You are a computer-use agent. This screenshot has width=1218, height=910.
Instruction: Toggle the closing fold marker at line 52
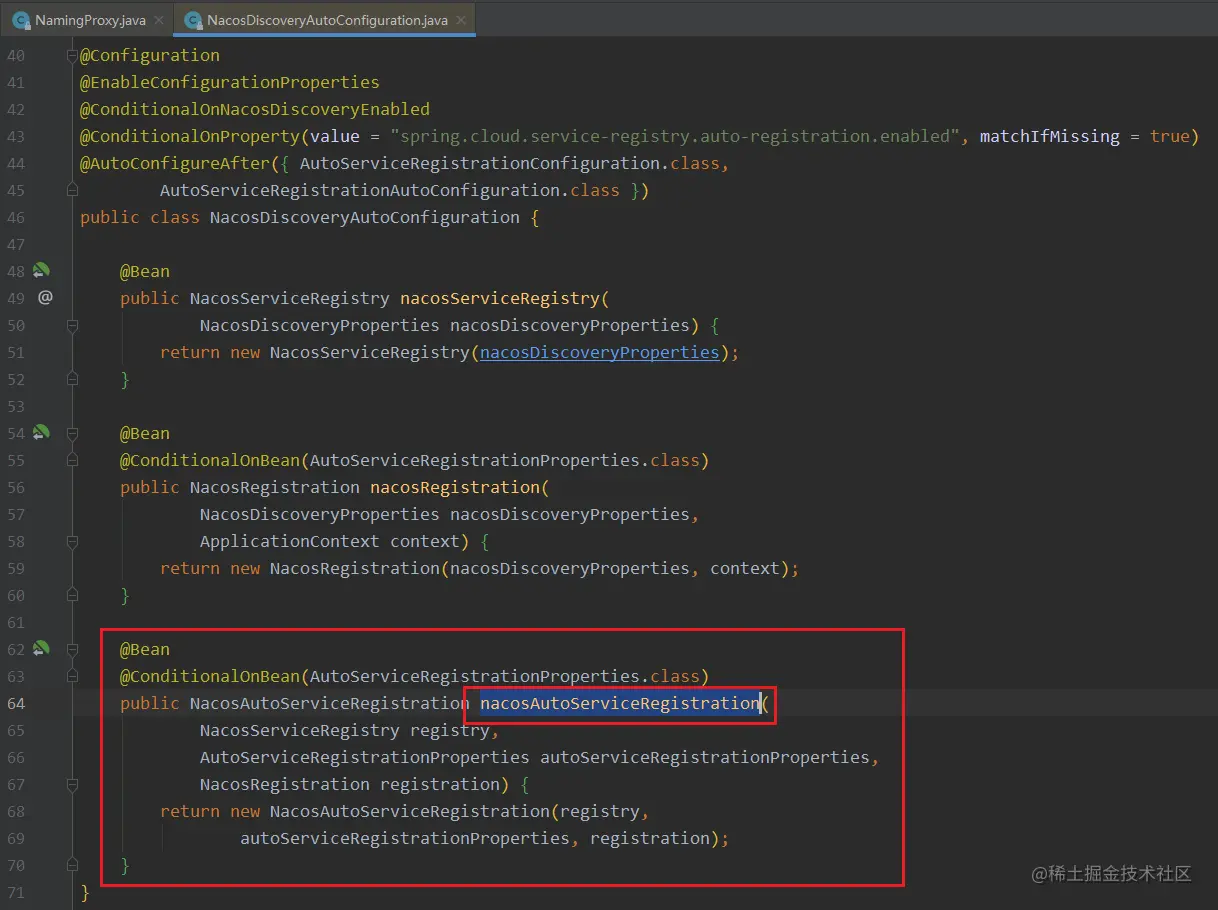click(72, 379)
